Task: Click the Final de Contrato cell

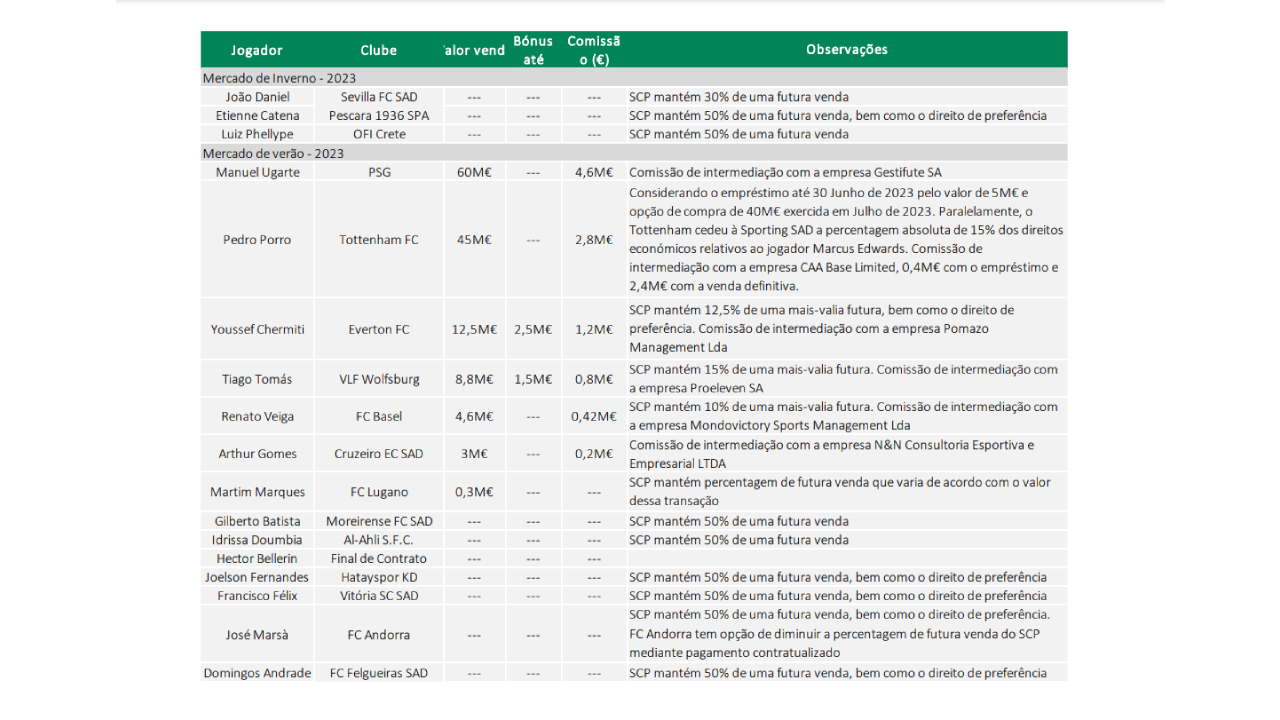Action: pyautogui.click(x=379, y=558)
